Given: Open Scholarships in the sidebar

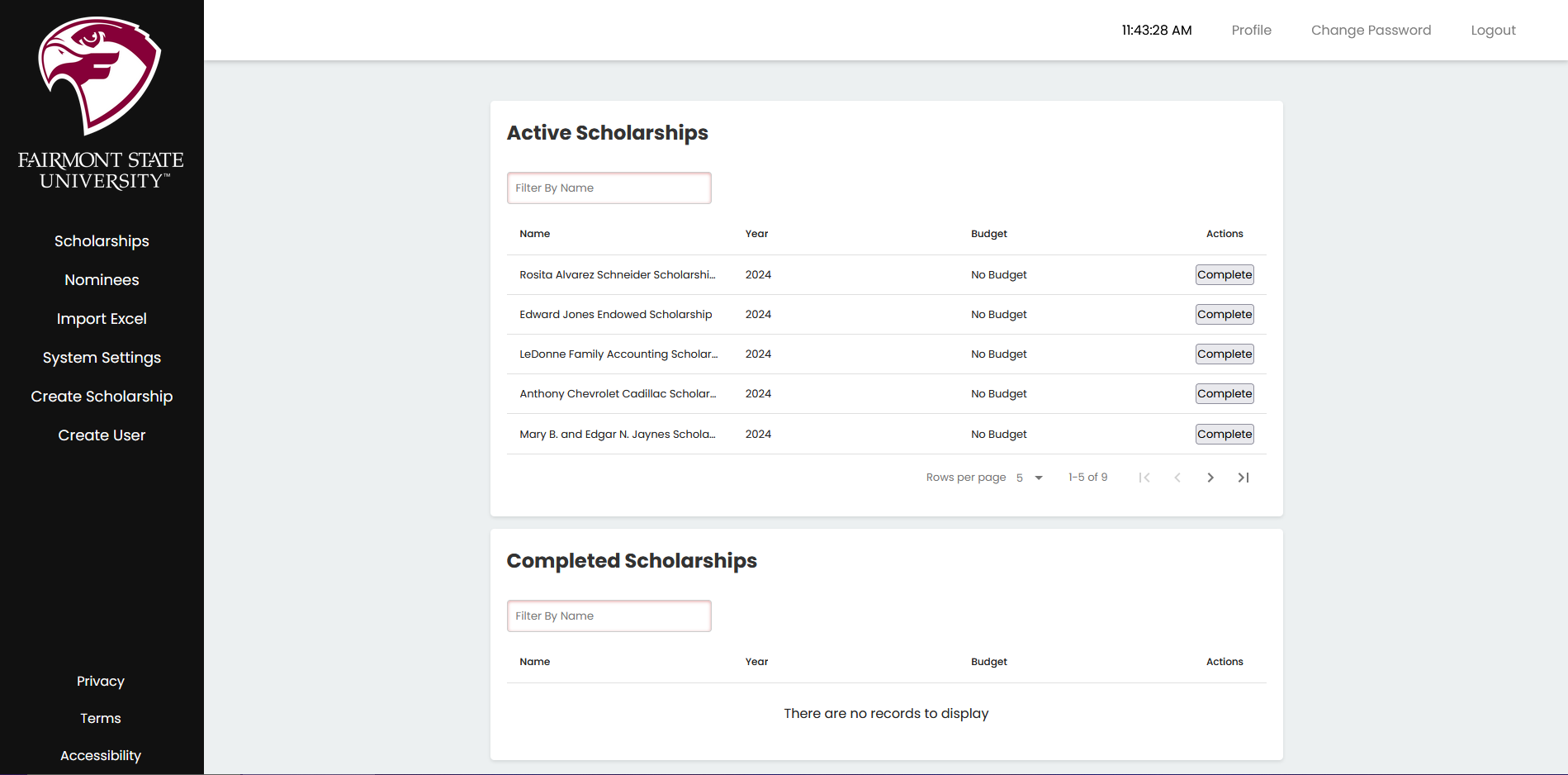Looking at the screenshot, I should (x=102, y=241).
